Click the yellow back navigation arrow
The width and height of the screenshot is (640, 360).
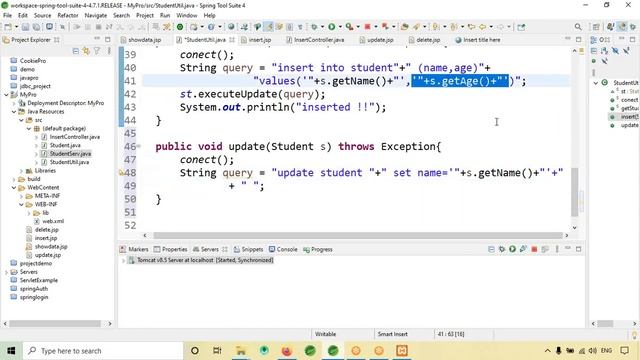482,27
